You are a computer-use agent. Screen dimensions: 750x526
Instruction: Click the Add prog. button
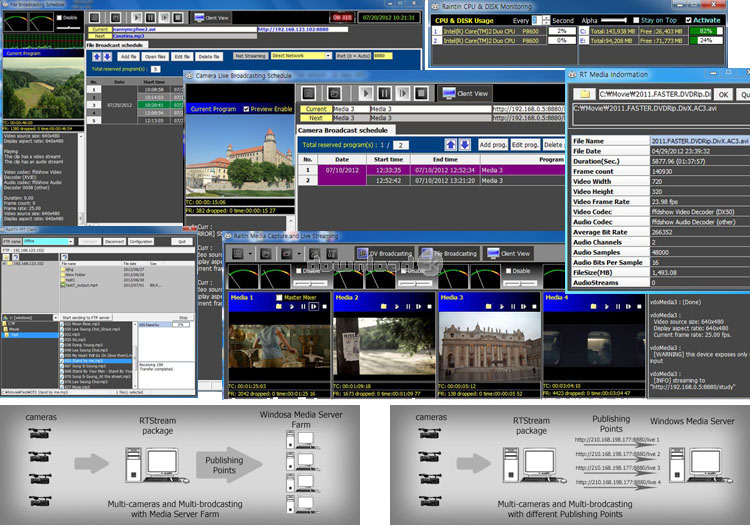493,144
